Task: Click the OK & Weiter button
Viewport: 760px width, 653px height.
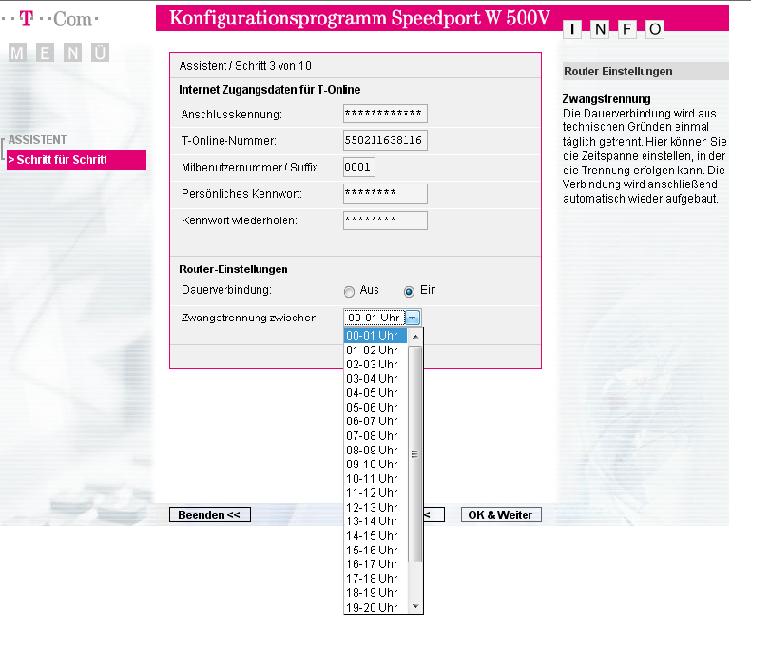Action: coord(501,515)
